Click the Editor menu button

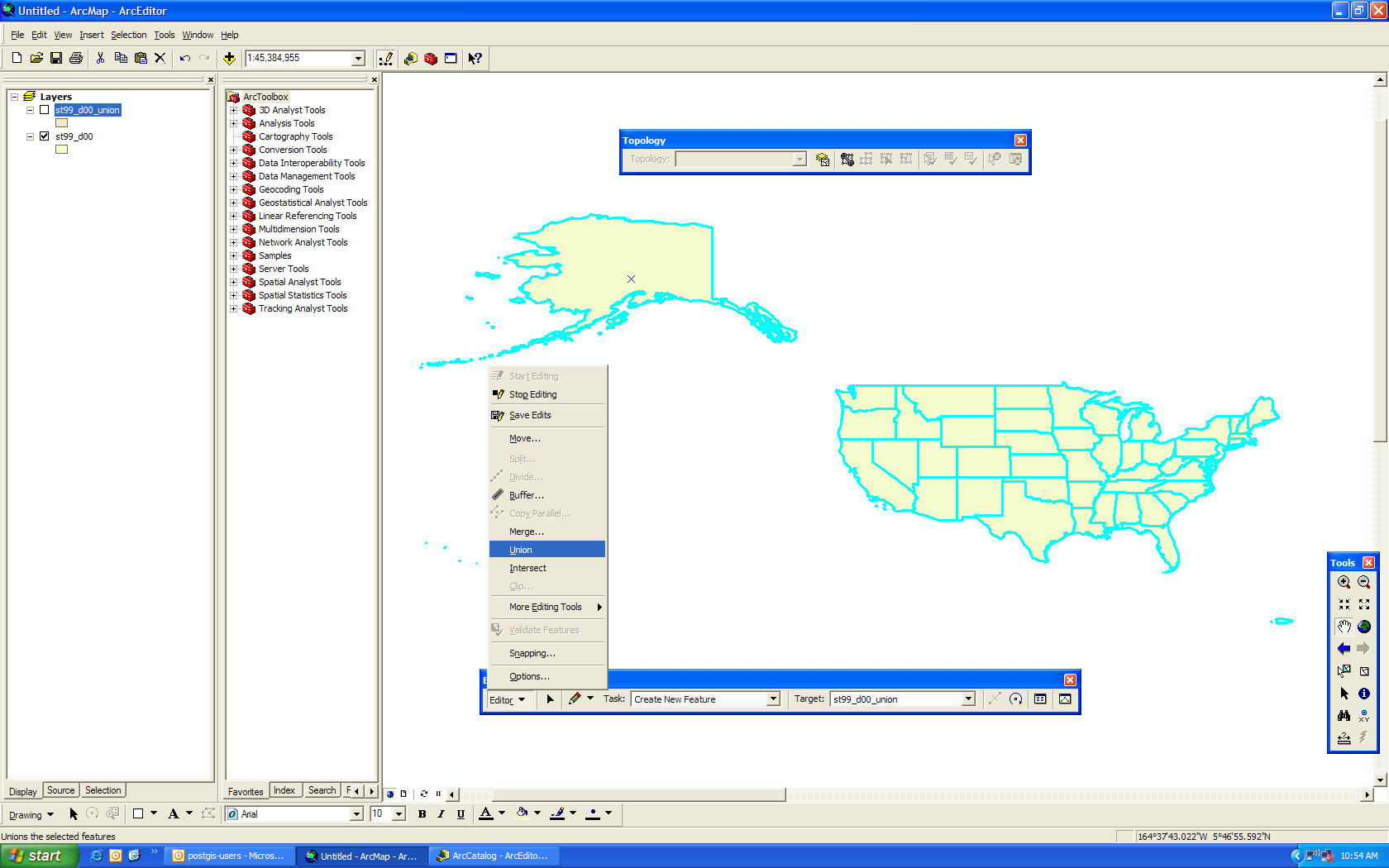coord(507,700)
